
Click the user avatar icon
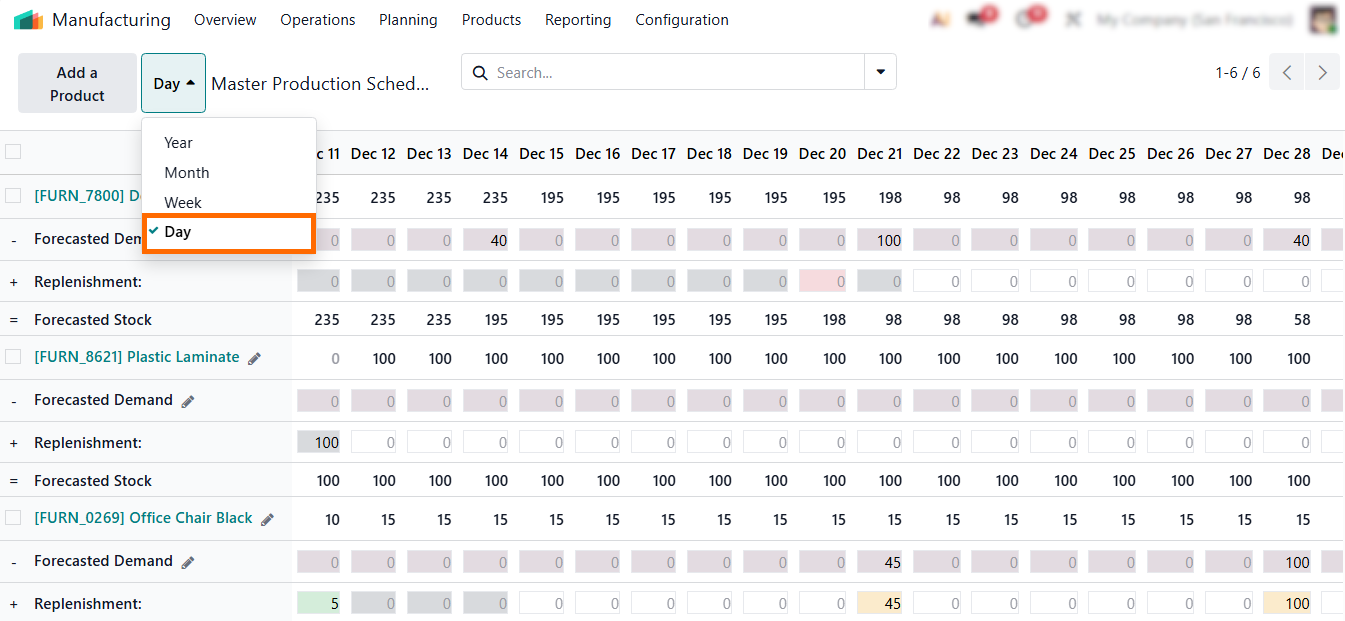pos(1322,20)
